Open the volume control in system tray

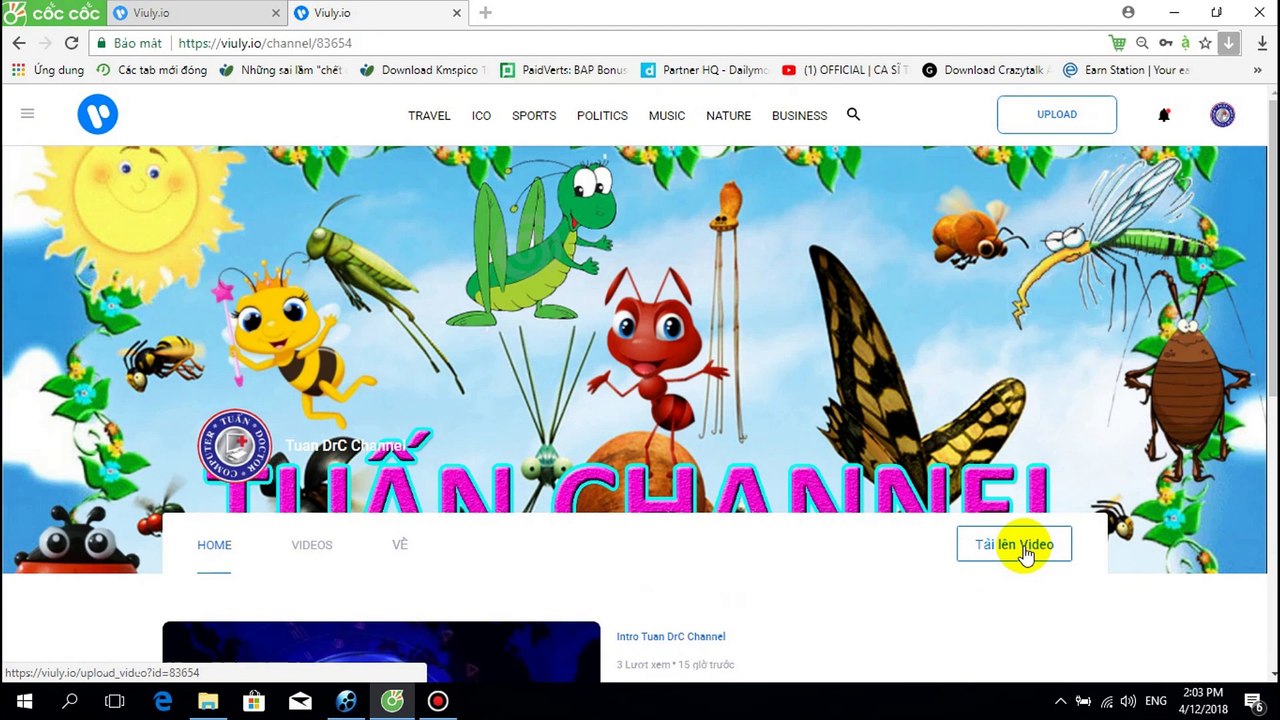[x=1128, y=701]
